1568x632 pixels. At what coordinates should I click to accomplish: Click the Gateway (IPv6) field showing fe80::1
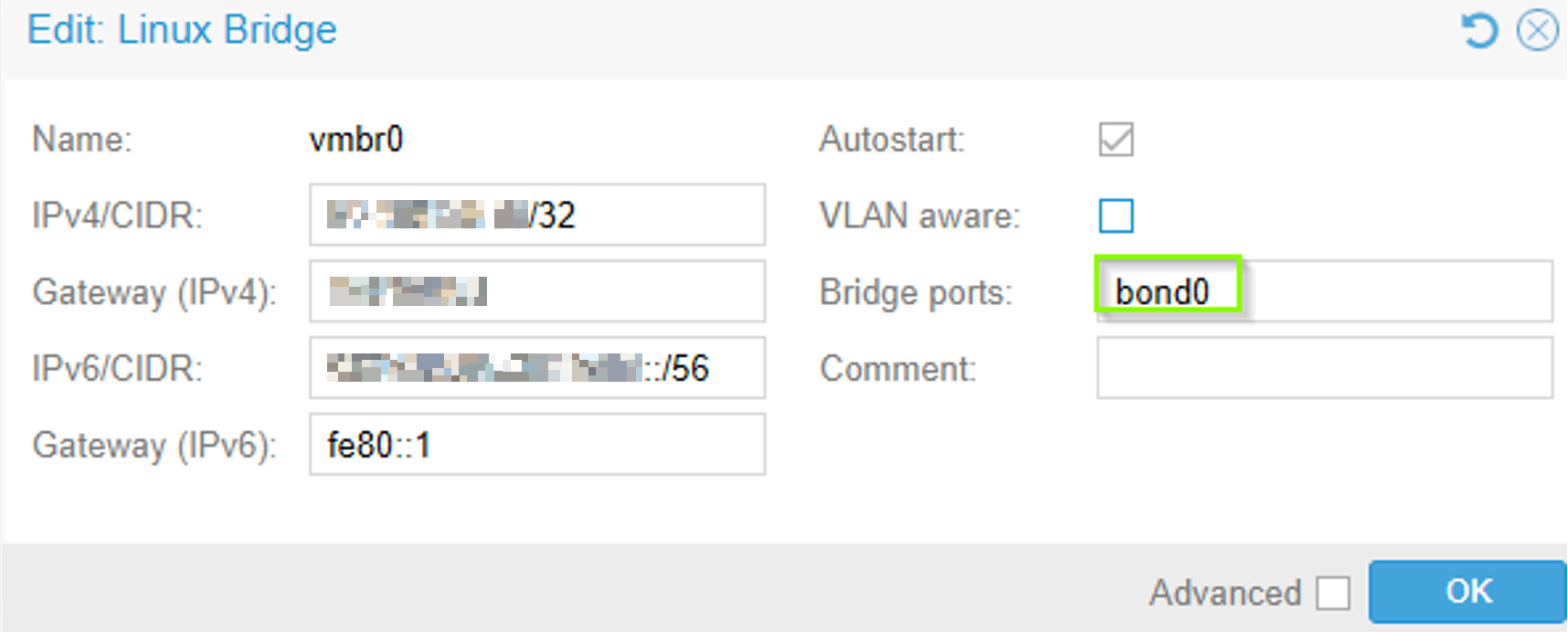click(536, 445)
